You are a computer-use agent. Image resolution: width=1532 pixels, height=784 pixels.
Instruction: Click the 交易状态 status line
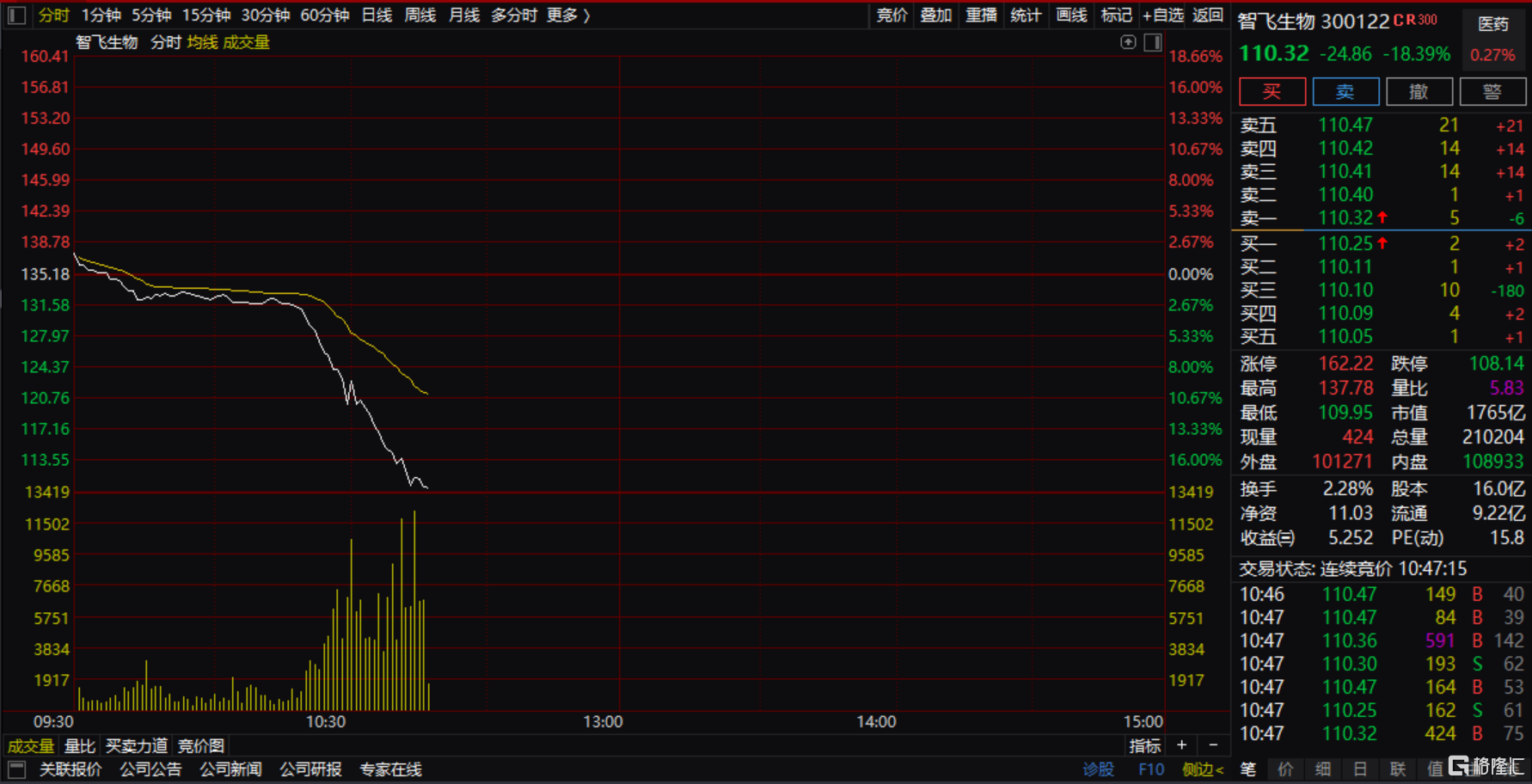(x=1352, y=568)
